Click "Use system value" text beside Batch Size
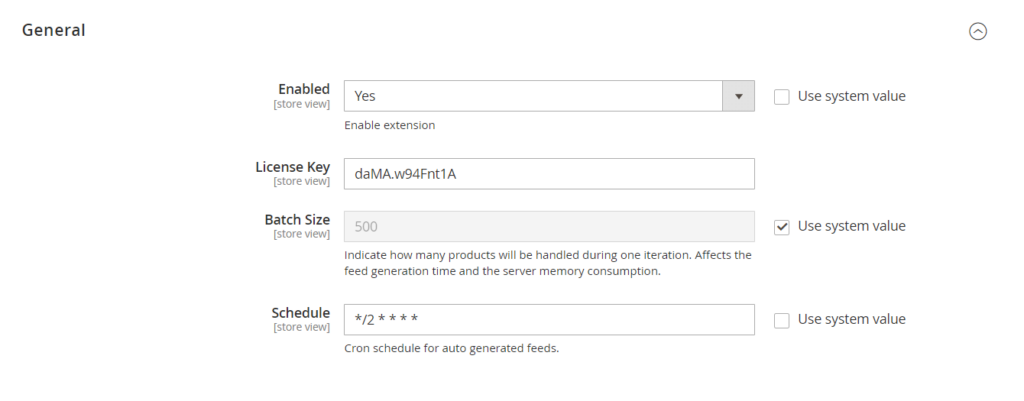 851,226
